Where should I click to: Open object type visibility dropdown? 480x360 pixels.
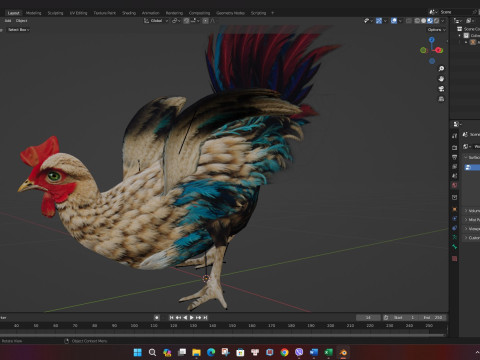click(368, 21)
